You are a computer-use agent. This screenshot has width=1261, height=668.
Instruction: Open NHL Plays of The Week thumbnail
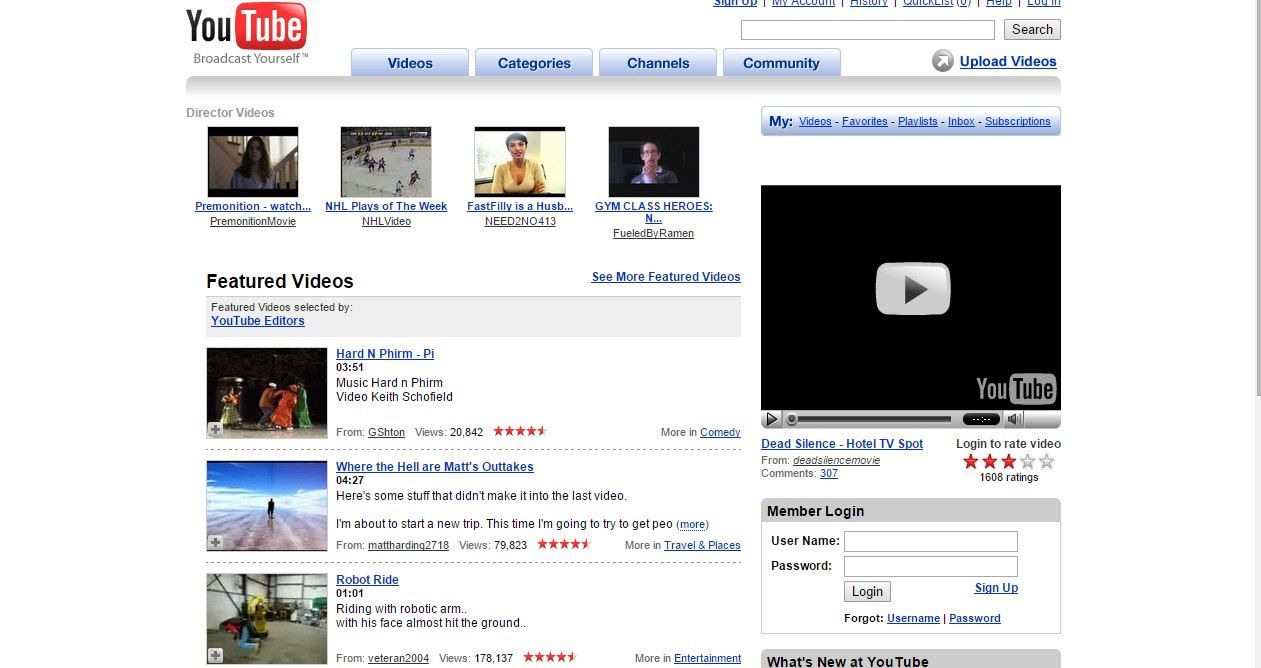pyautogui.click(x=386, y=161)
